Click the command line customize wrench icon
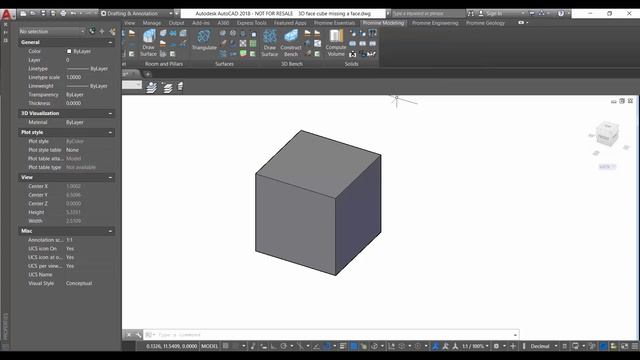The width and height of the screenshot is (640, 360). [138, 335]
